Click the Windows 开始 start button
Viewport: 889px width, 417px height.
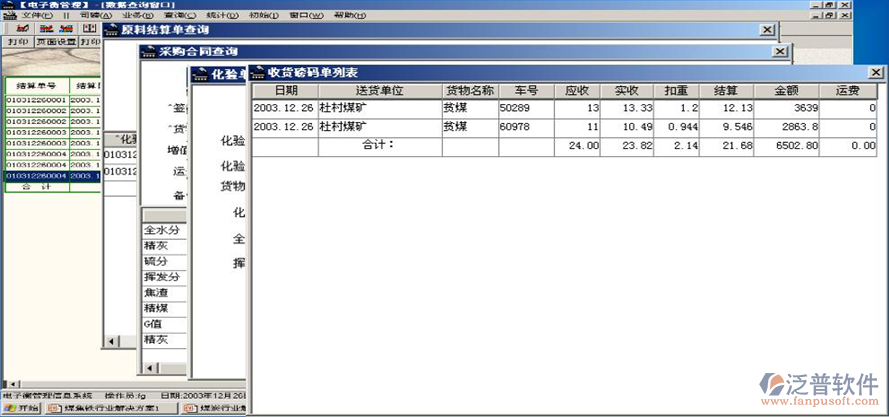[22, 408]
